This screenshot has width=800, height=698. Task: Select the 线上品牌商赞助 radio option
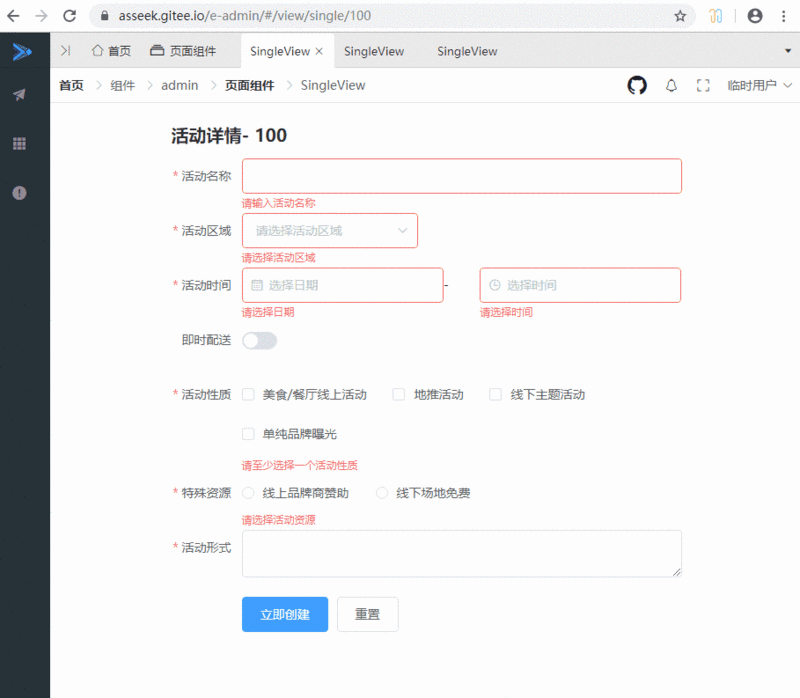tap(248, 493)
